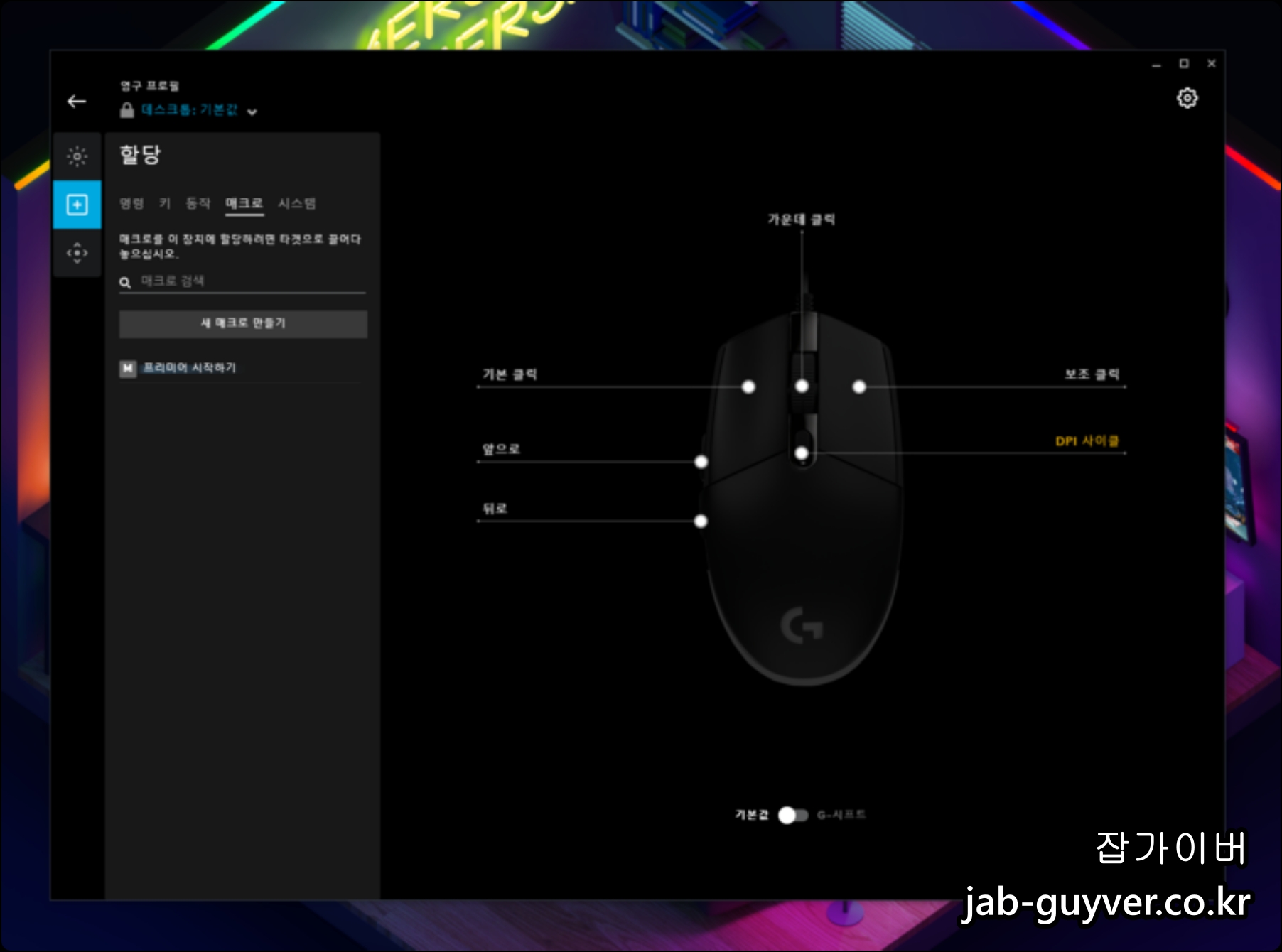The image size is (1282, 952).
Task: Close the G HUB window
Action: click(x=1212, y=64)
